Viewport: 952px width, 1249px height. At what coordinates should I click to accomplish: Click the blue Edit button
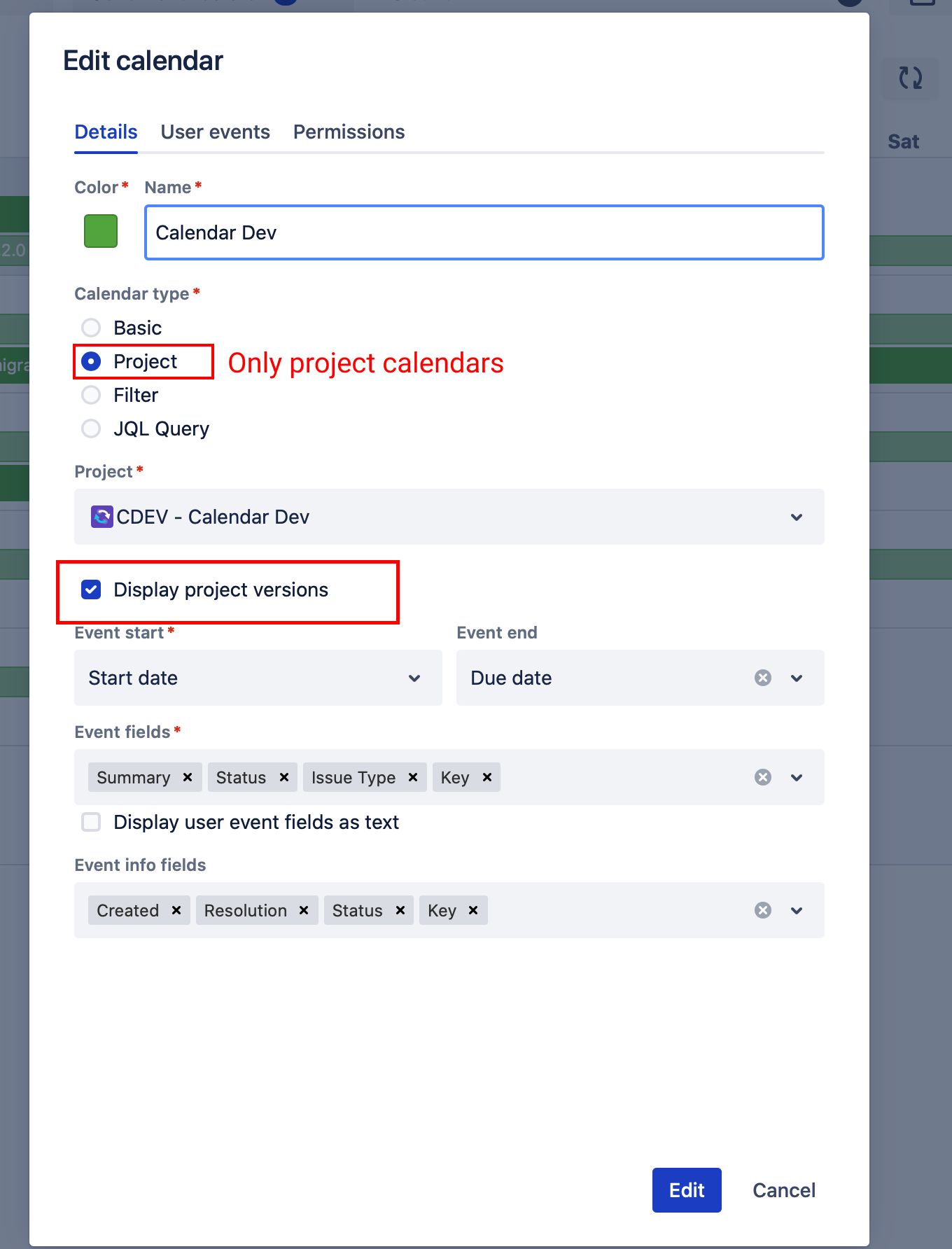686,1190
